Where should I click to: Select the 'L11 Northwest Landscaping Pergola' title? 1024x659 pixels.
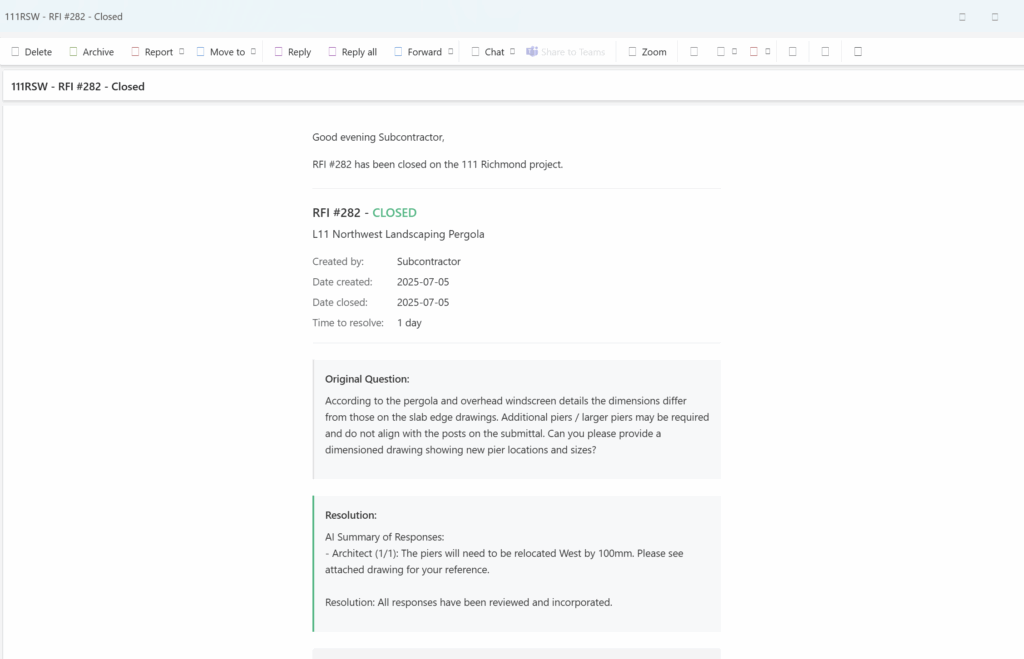398,234
